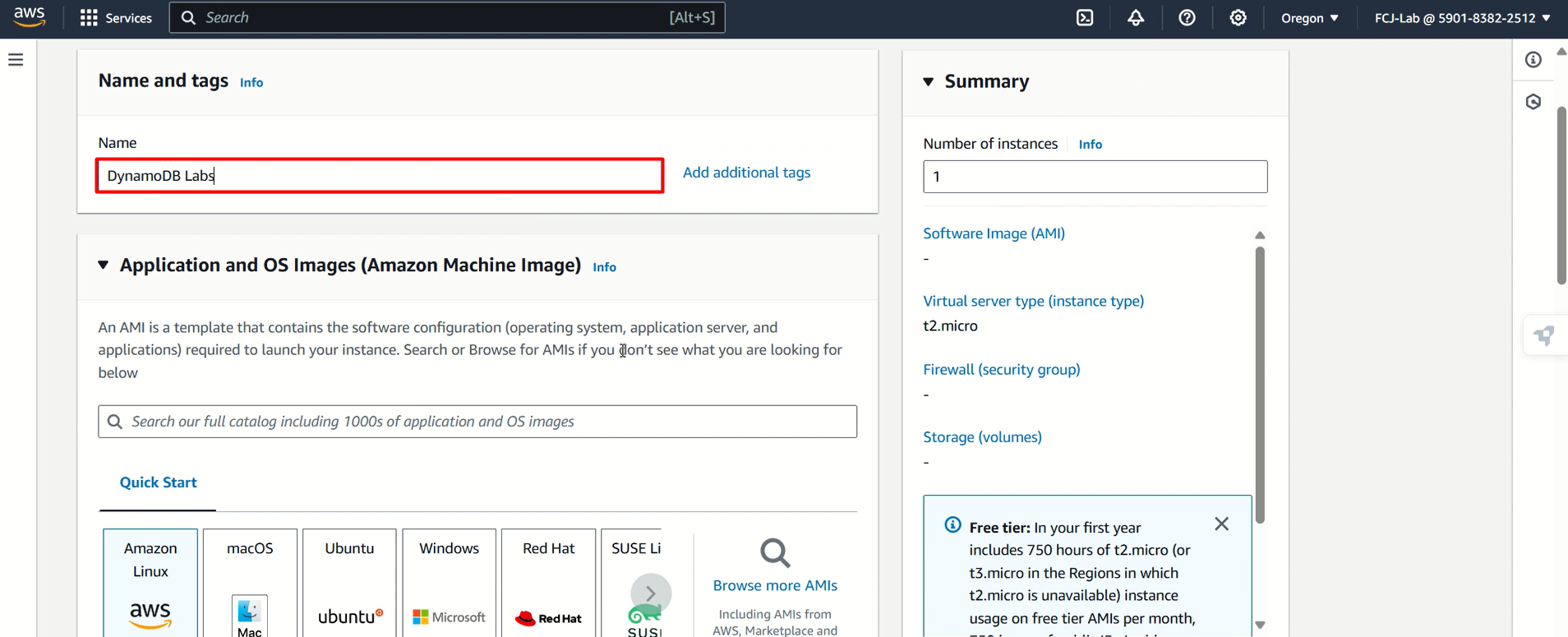Open the Oregon region dropdown
This screenshot has width=1568, height=637.
1310,17
